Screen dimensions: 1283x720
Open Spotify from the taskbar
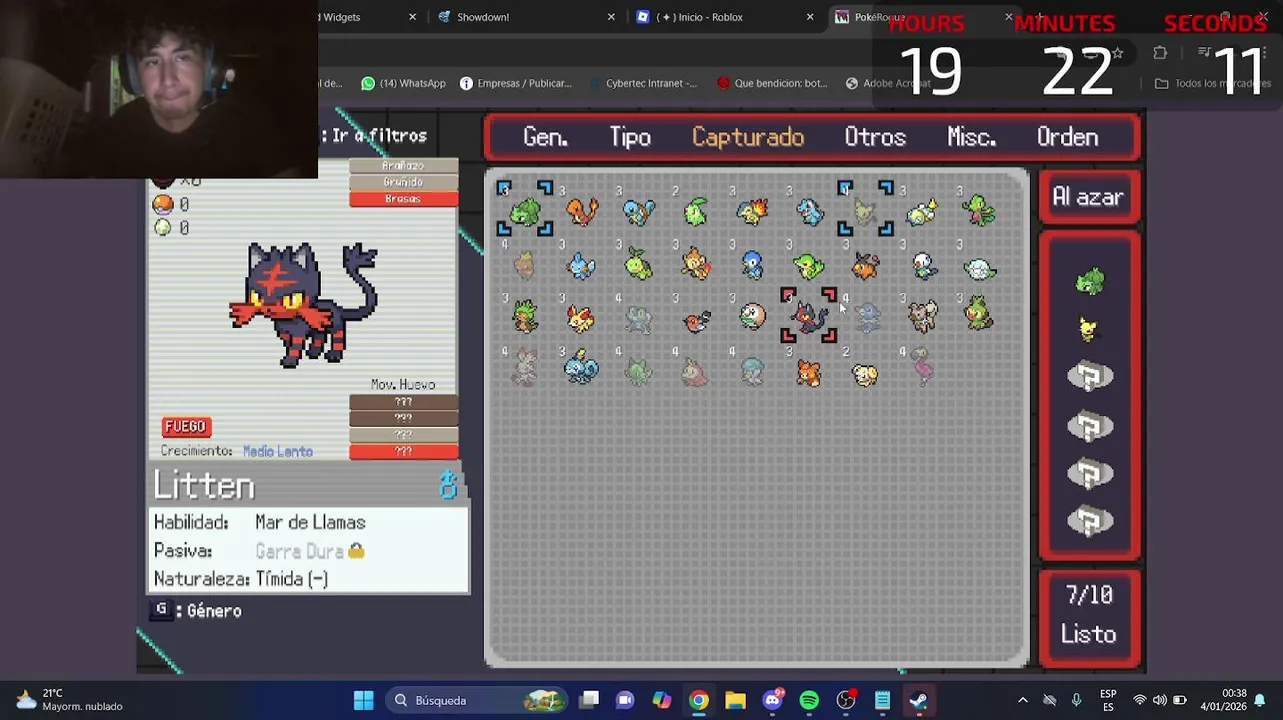809,700
